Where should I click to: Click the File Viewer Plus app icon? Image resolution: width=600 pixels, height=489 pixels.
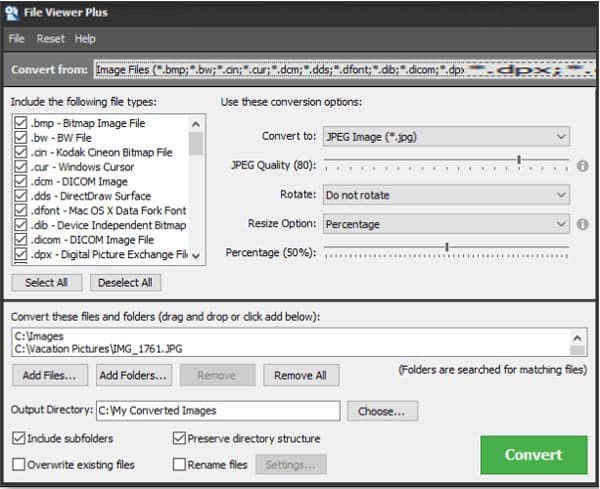12,13
